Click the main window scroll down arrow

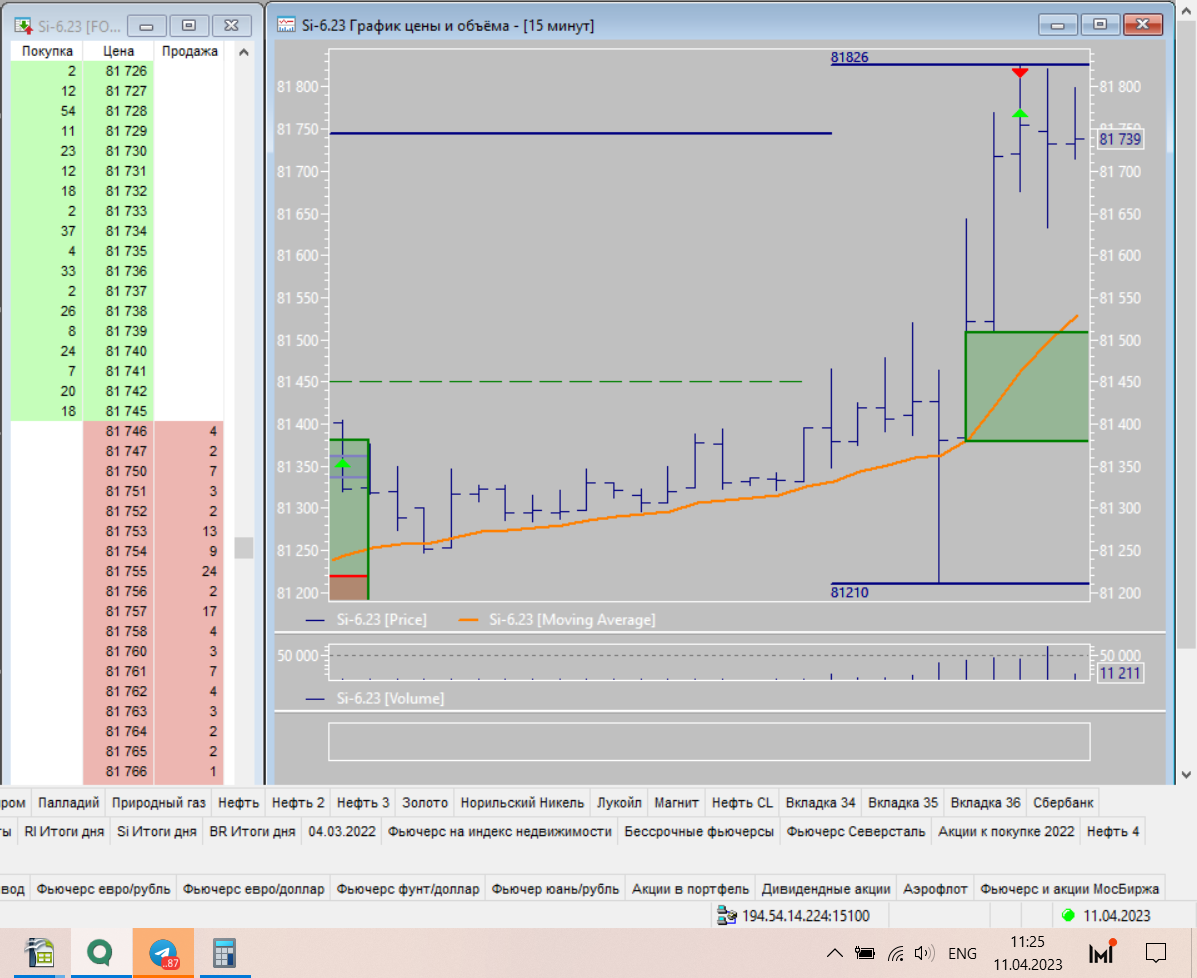[x=1186, y=774]
